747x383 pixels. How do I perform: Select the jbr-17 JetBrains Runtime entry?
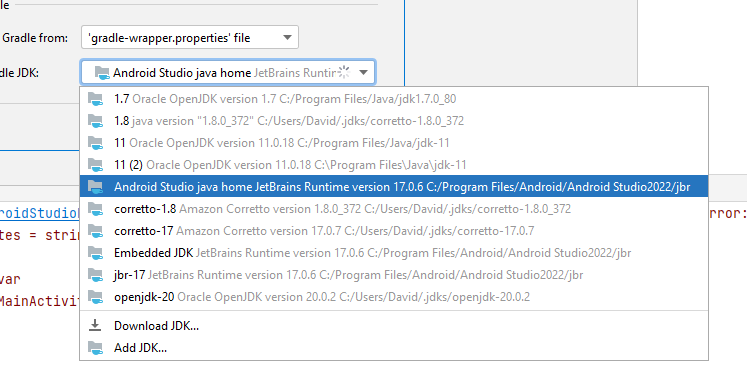(394, 275)
